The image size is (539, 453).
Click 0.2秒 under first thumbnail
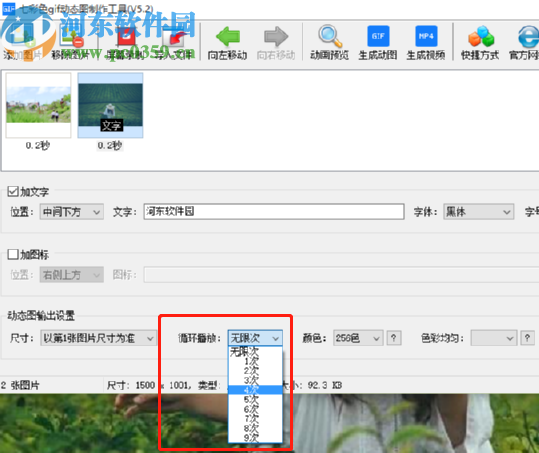(38, 145)
